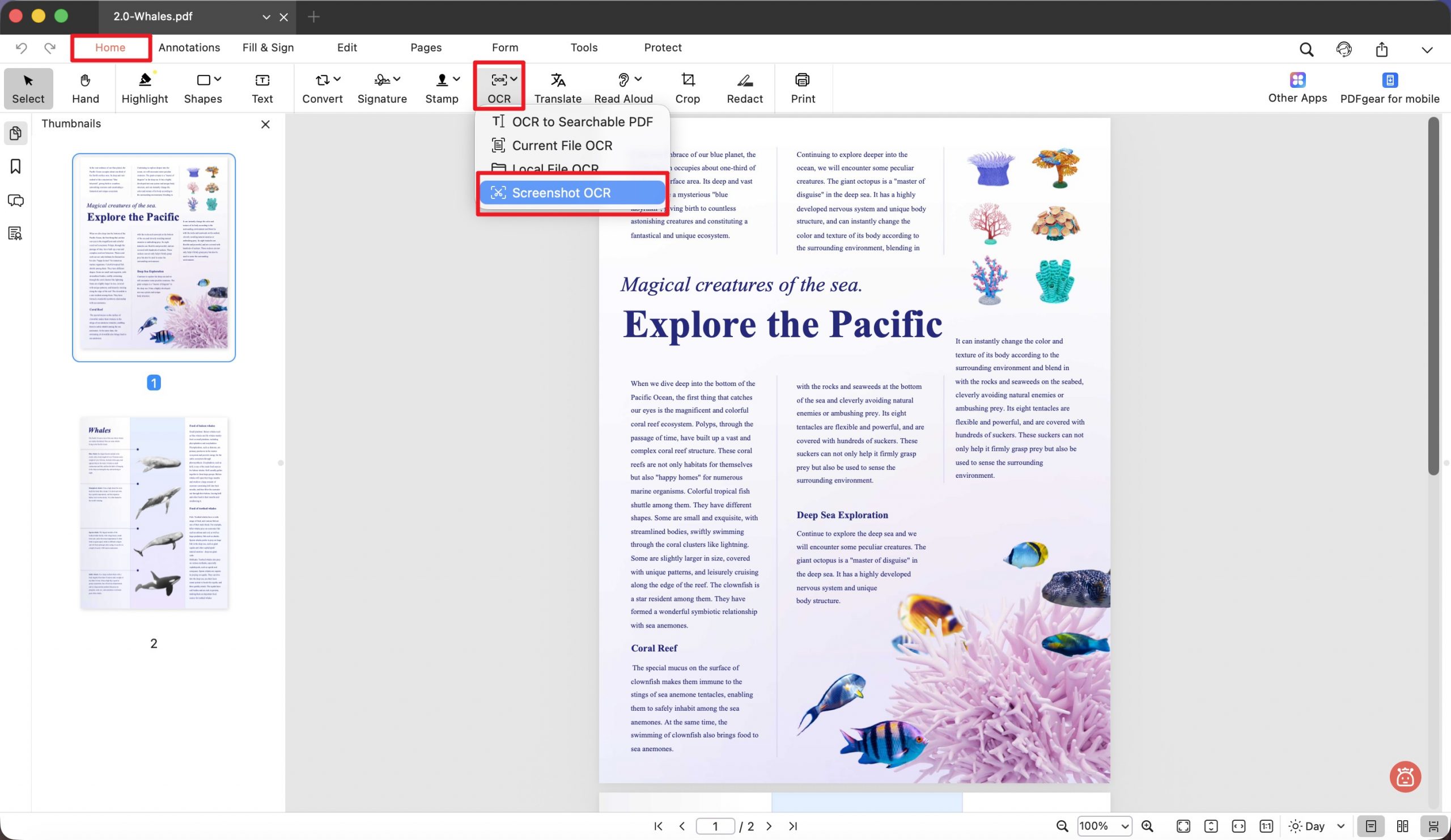Choose Screenshot OCR
This screenshot has height=840, width=1451.
point(572,193)
